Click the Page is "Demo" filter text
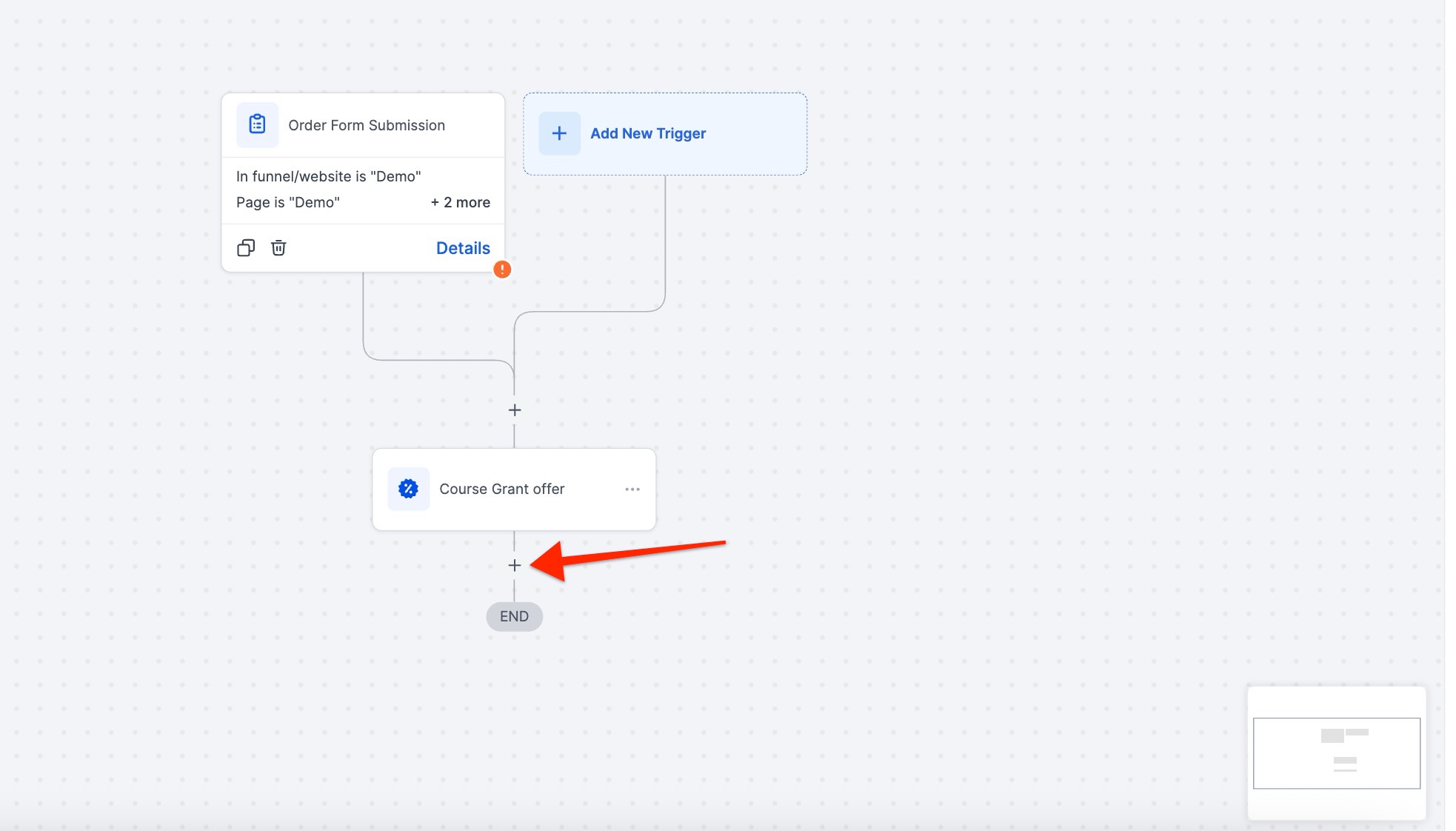 click(287, 202)
